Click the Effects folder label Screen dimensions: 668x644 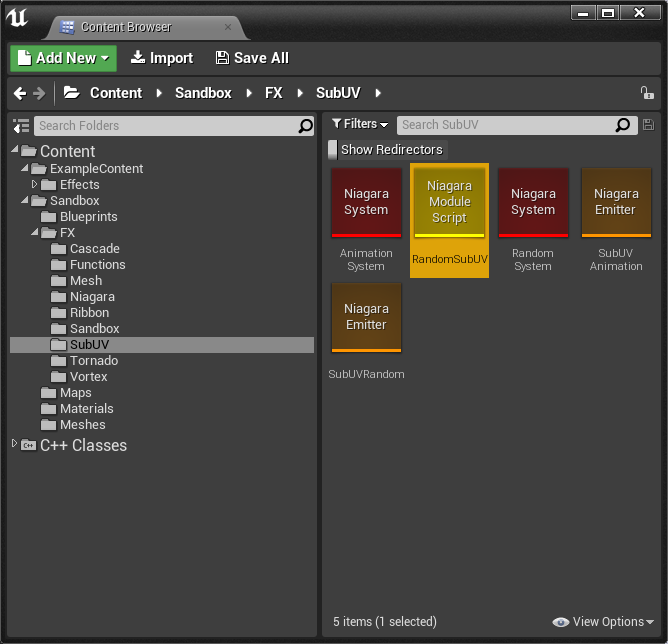(x=80, y=185)
